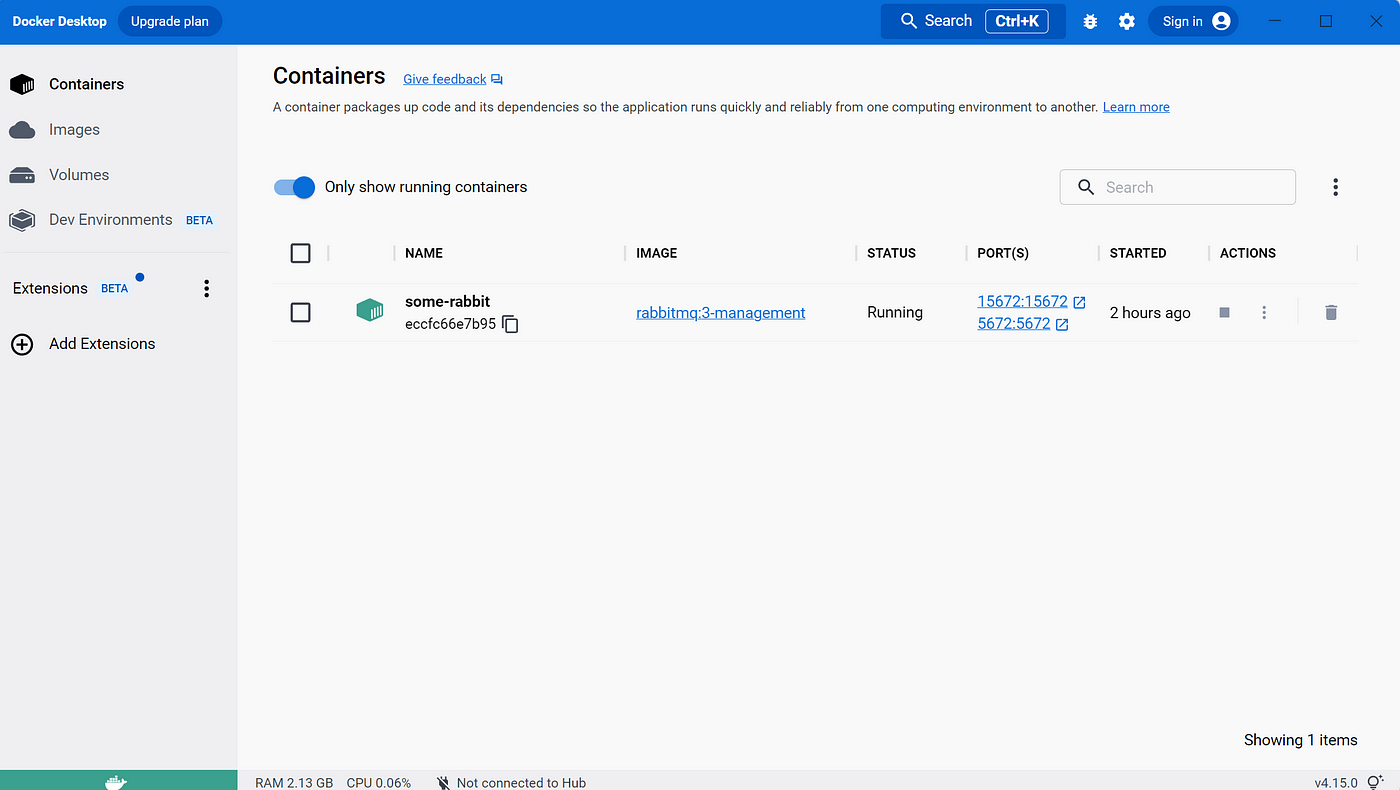This screenshot has width=1400, height=790.
Task: Sort by the IMAGE column header
Action: point(657,253)
